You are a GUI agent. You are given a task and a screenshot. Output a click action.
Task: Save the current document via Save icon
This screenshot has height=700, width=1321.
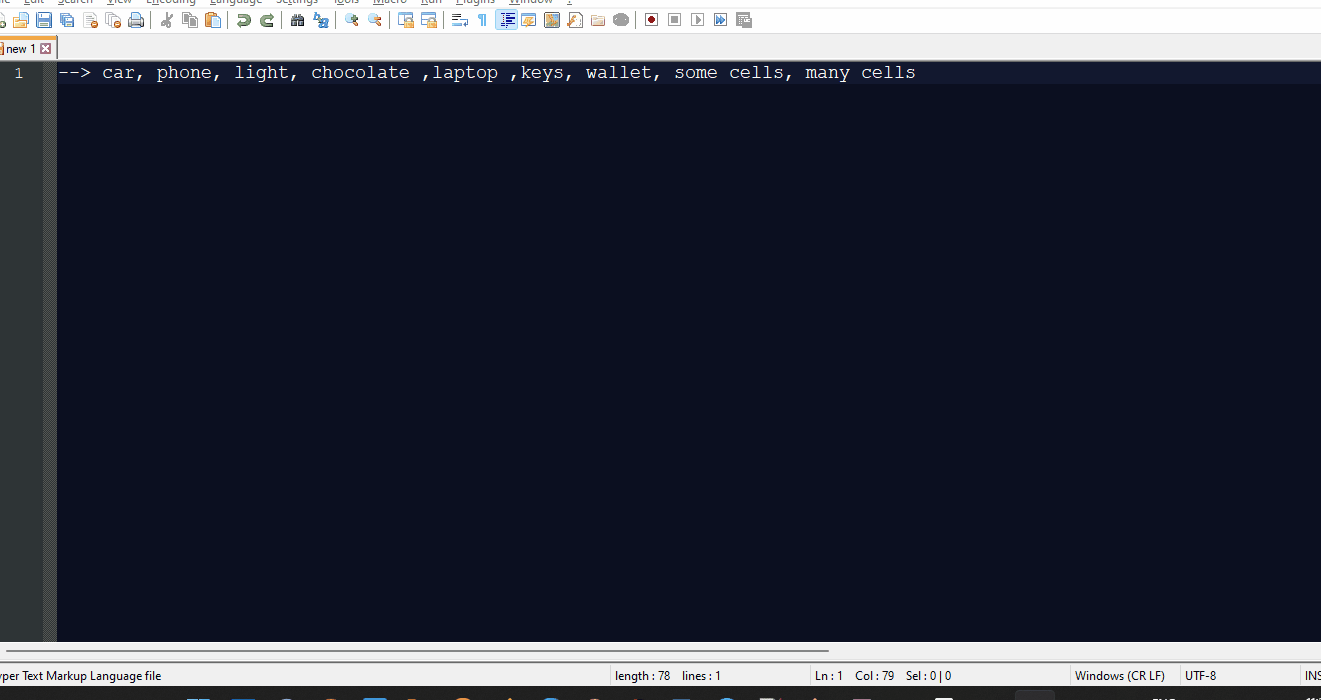(x=43, y=20)
